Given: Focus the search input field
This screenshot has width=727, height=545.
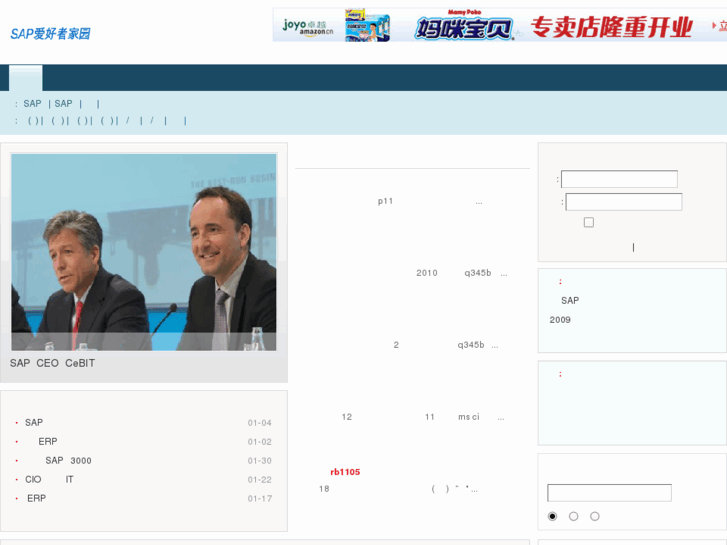Looking at the screenshot, I should pos(609,493).
